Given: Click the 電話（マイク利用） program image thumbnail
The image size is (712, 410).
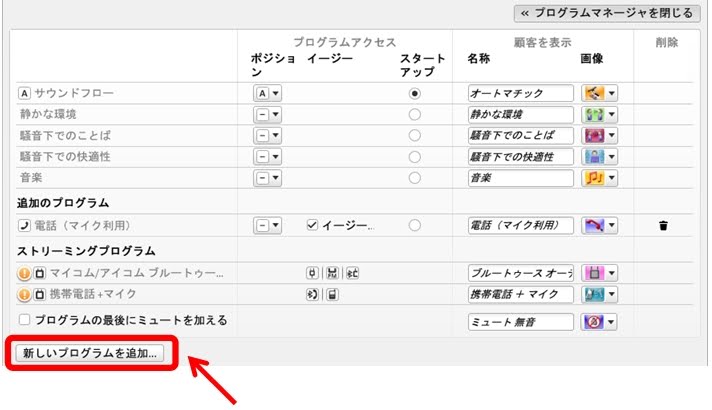Looking at the screenshot, I should pyautogui.click(x=594, y=225).
